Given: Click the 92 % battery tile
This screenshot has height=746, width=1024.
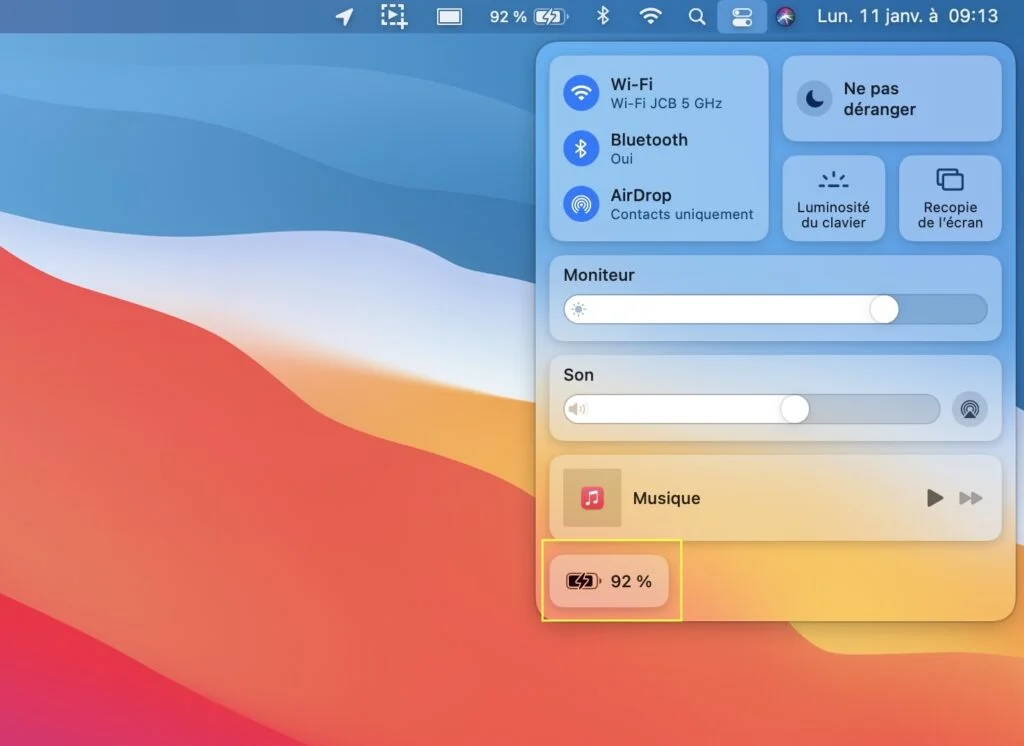Looking at the screenshot, I should coord(609,581).
